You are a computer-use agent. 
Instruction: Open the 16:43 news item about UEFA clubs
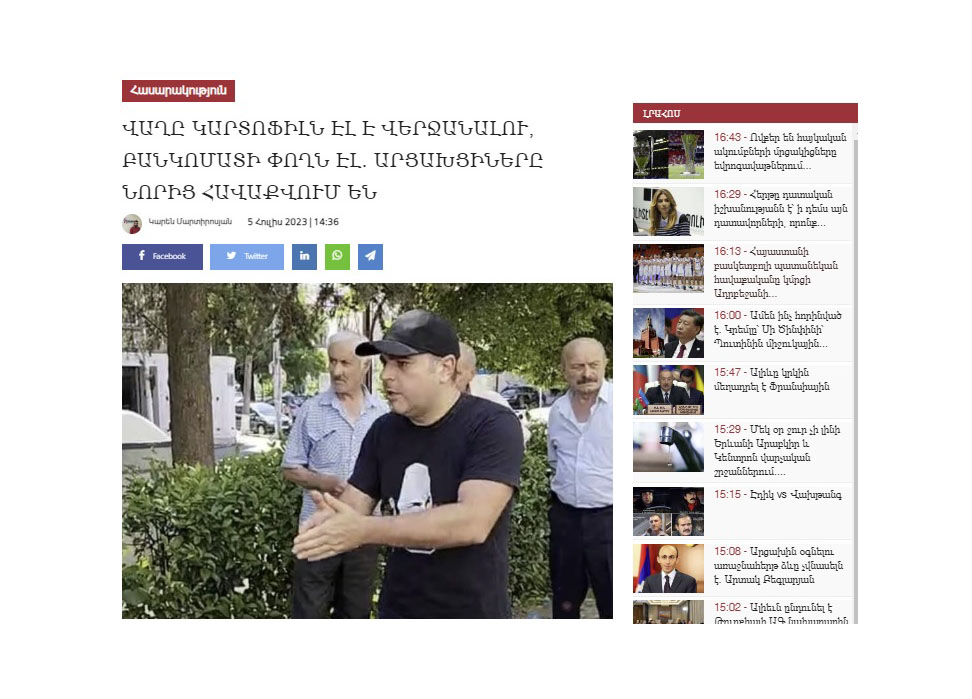[780, 152]
